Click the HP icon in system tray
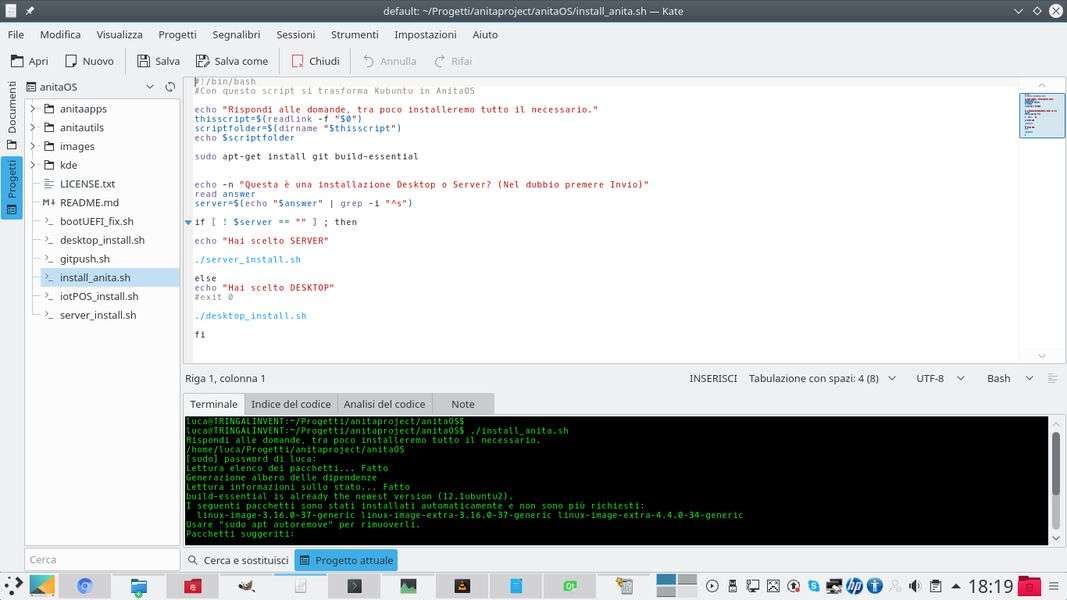Screen dimensions: 1067x600 (854, 586)
